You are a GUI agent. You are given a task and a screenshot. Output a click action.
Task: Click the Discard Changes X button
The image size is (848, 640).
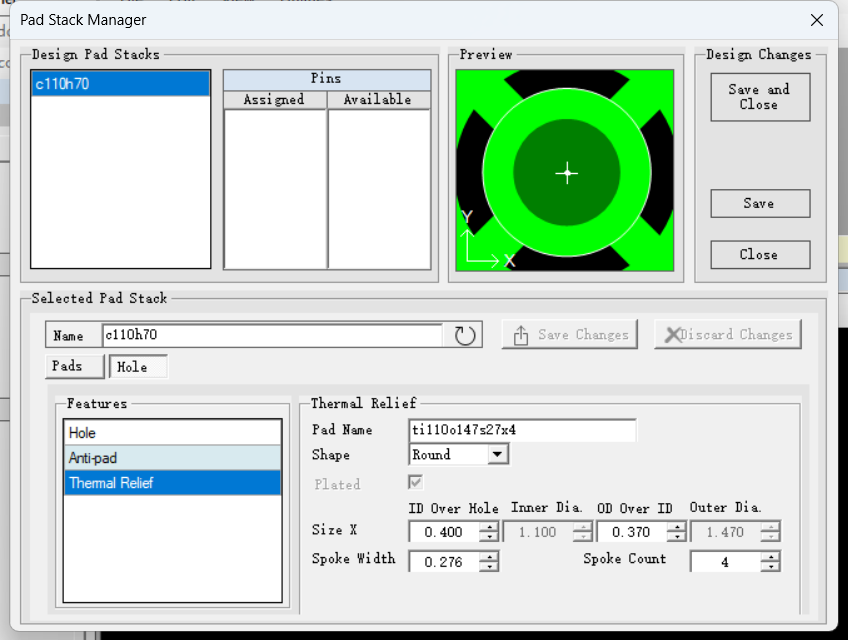(x=727, y=335)
